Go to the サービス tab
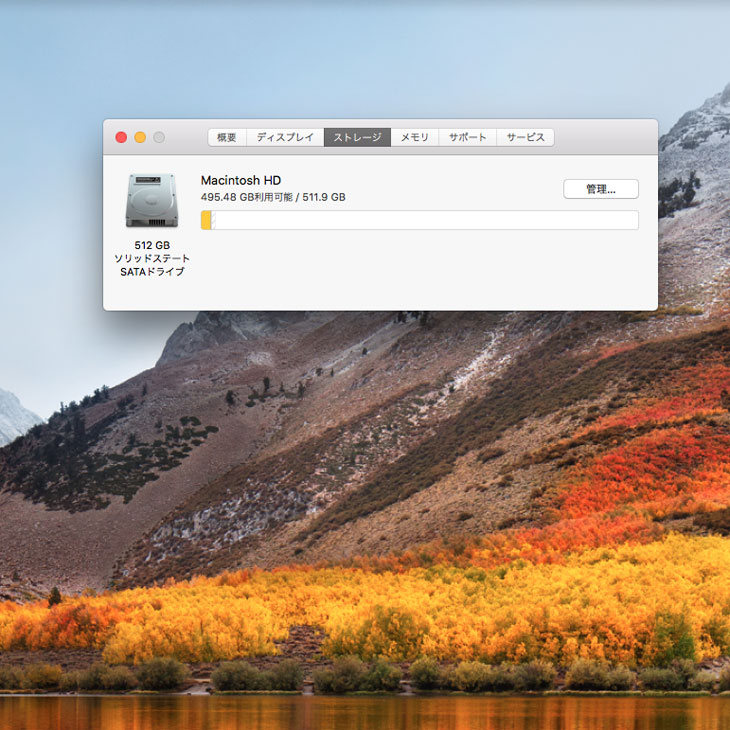This screenshot has width=730, height=730. pos(525,137)
